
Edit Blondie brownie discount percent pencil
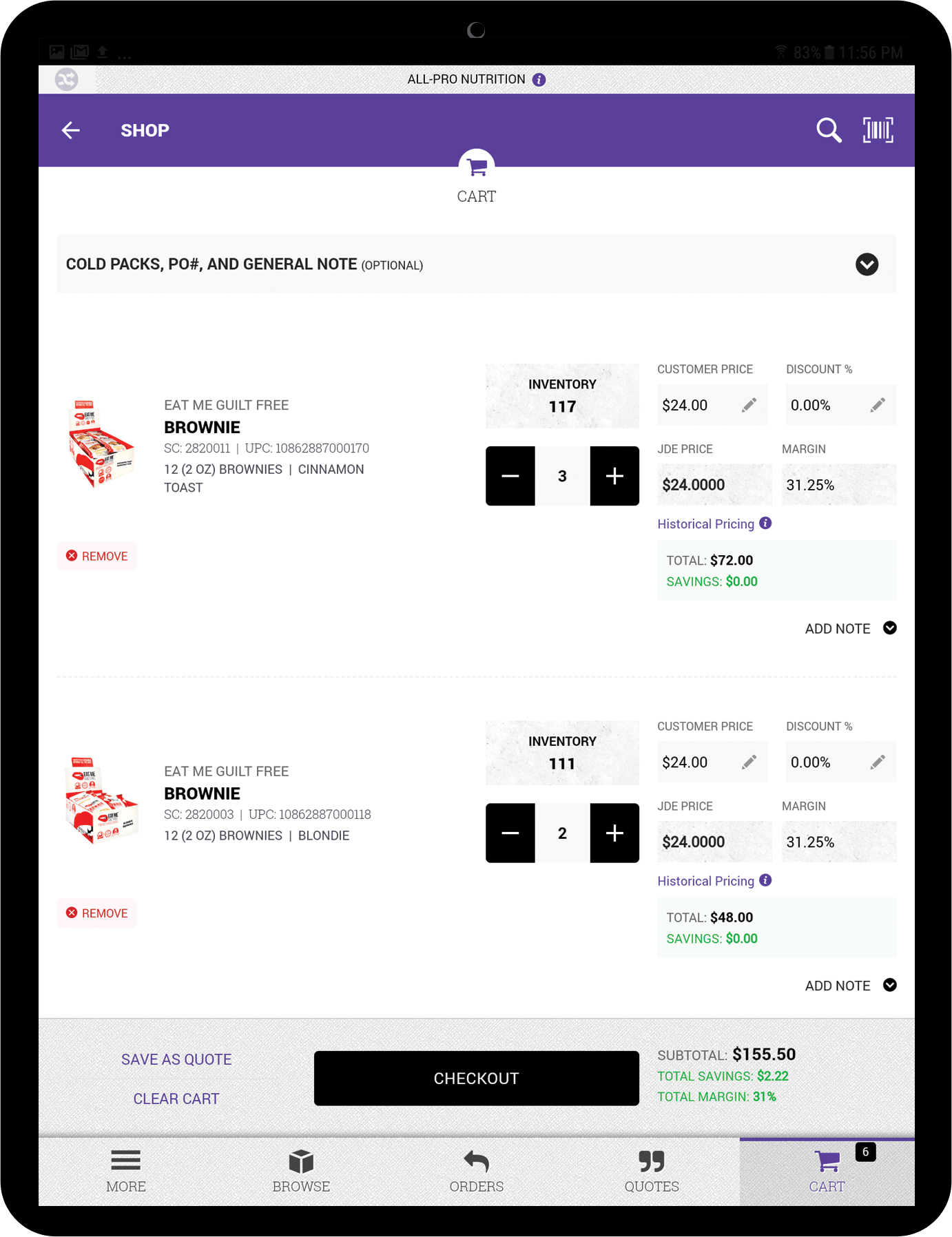(877, 762)
